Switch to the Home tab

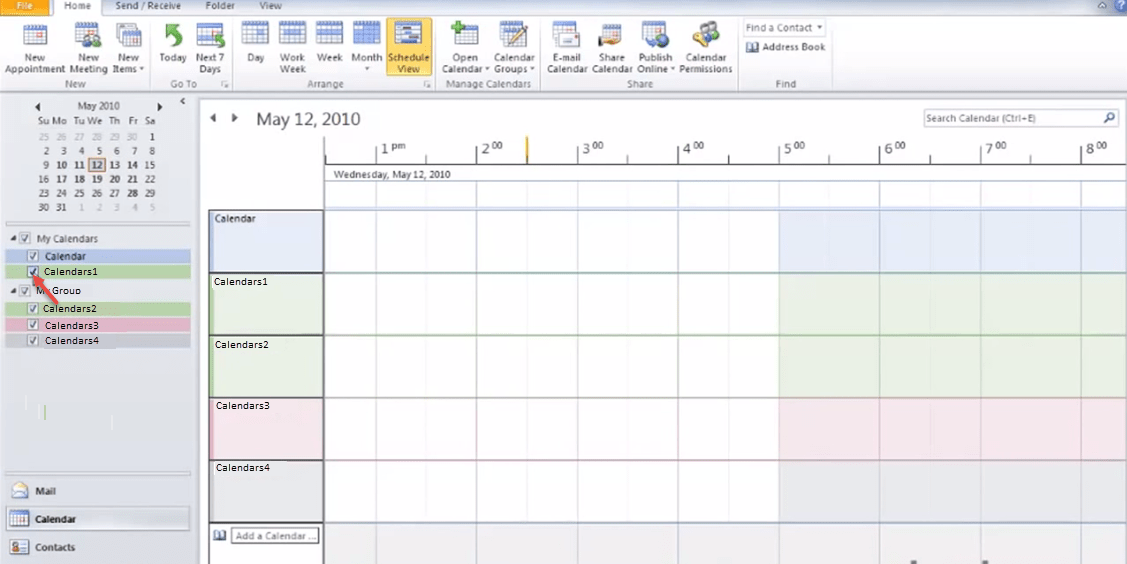pyautogui.click(x=77, y=6)
